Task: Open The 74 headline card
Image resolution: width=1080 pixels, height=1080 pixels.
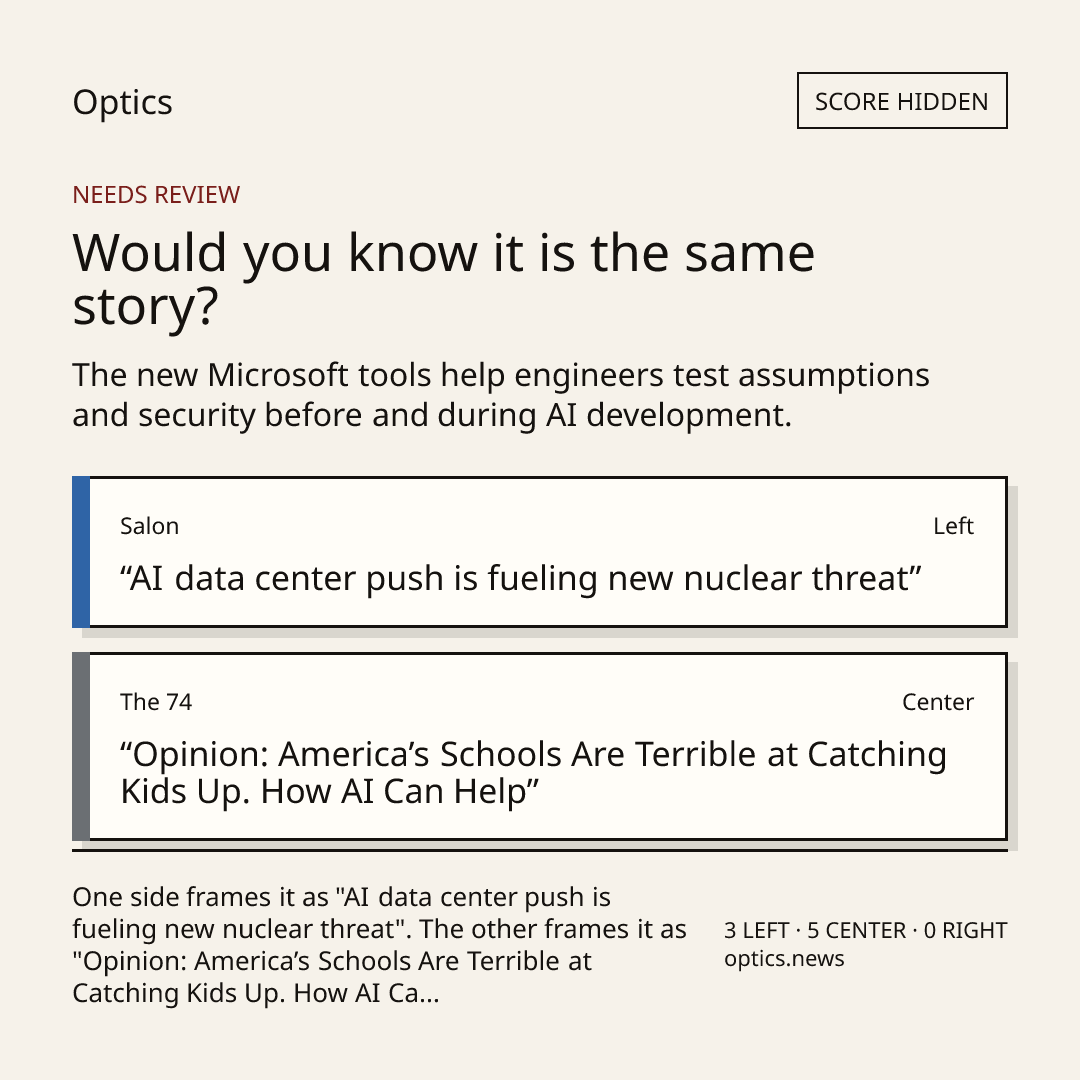Action: (540, 747)
